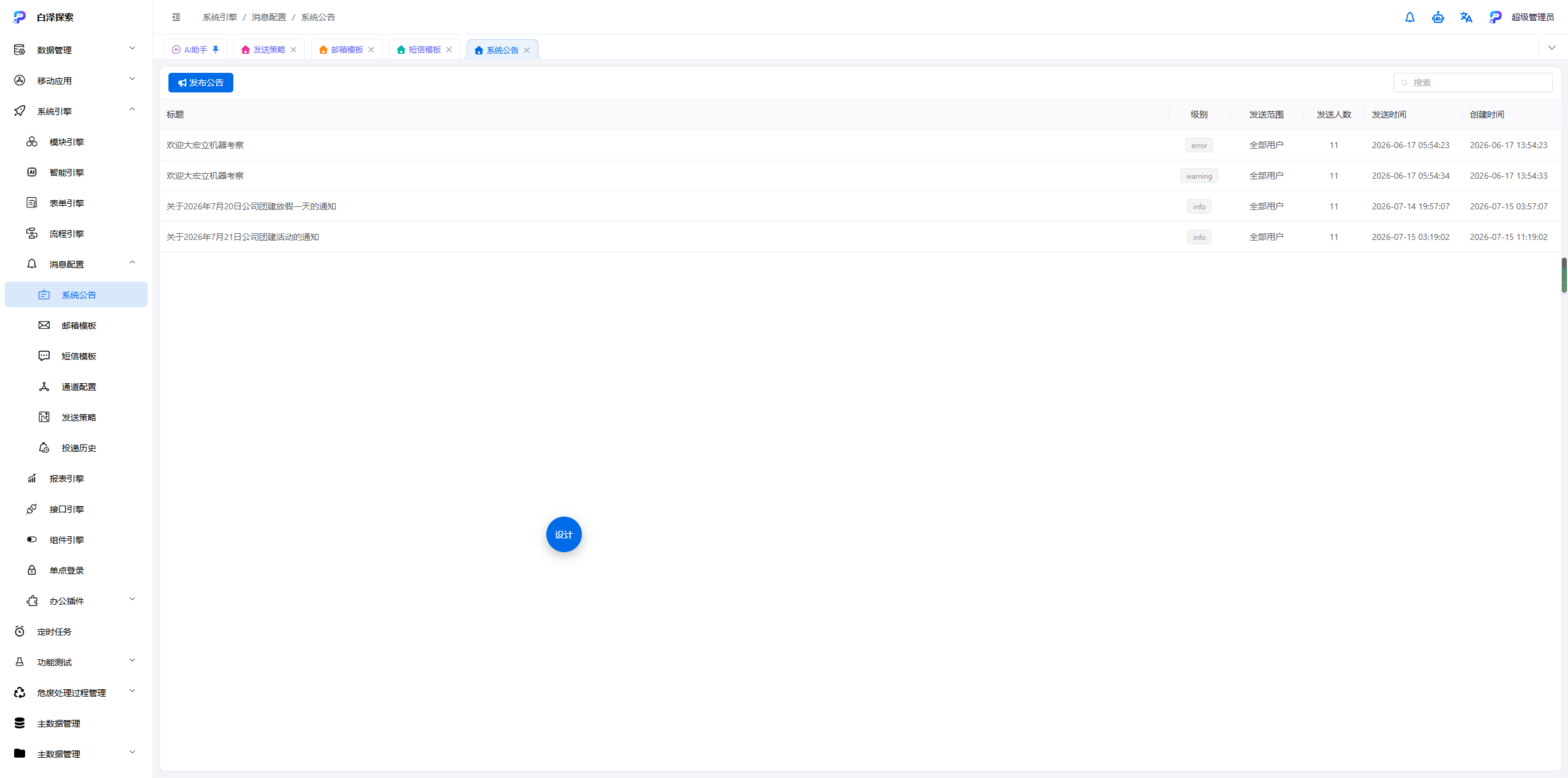Collapse the 消息配置 submenu chevron
1568x778 pixels.
click(132, 263)
